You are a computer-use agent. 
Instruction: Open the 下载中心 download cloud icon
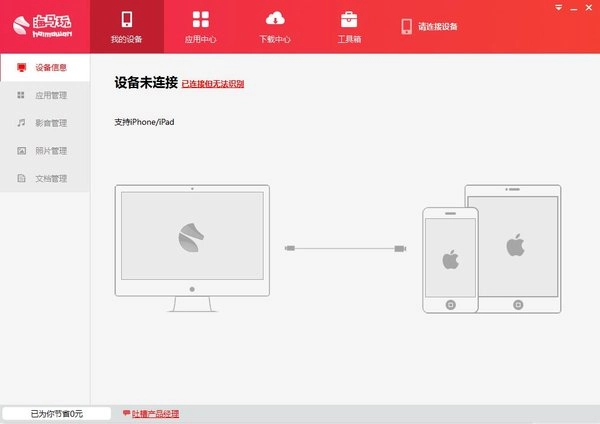[x=274, y=19]
